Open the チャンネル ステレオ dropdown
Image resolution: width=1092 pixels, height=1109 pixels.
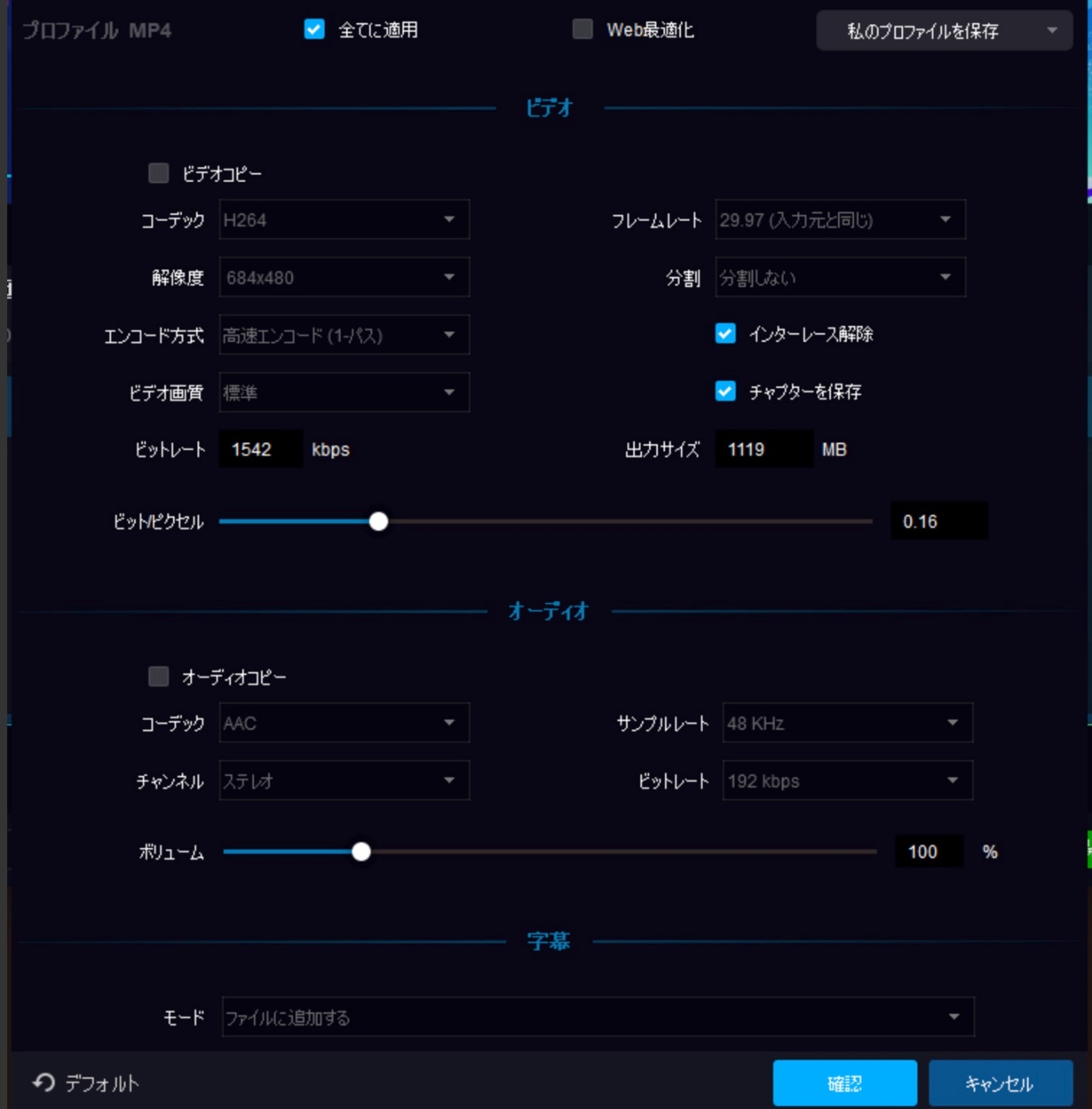pos(344,781)
